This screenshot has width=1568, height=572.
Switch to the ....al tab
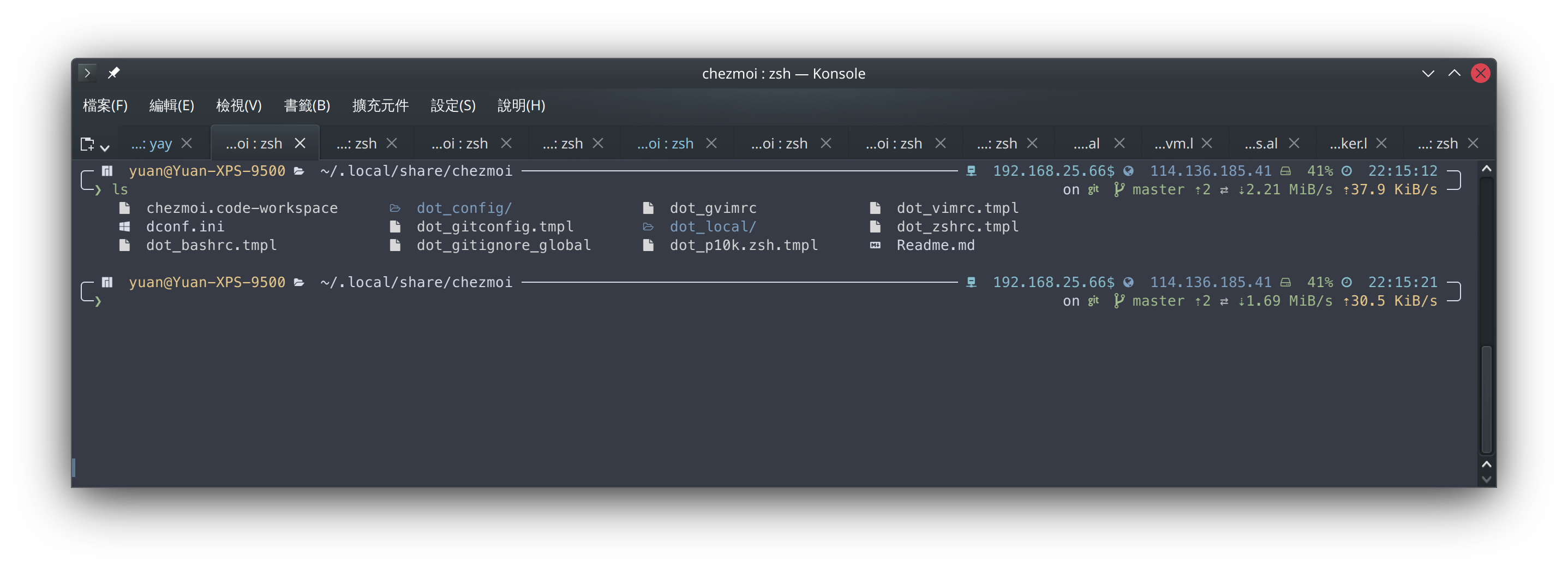coord(1086,144)
